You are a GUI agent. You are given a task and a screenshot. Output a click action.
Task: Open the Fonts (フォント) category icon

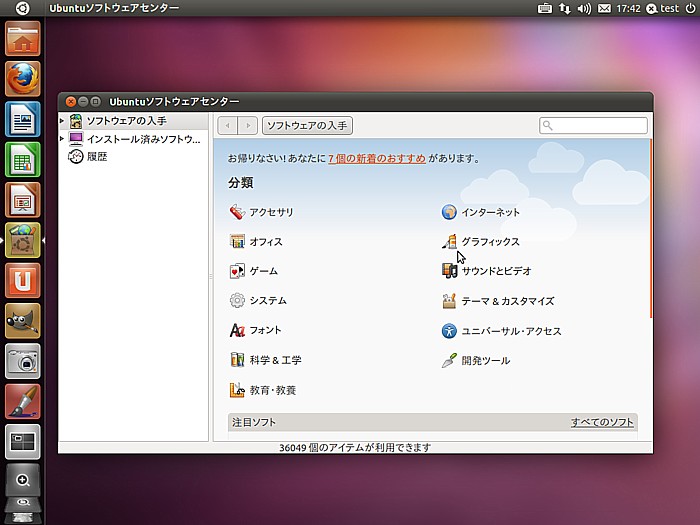(237, 330)
